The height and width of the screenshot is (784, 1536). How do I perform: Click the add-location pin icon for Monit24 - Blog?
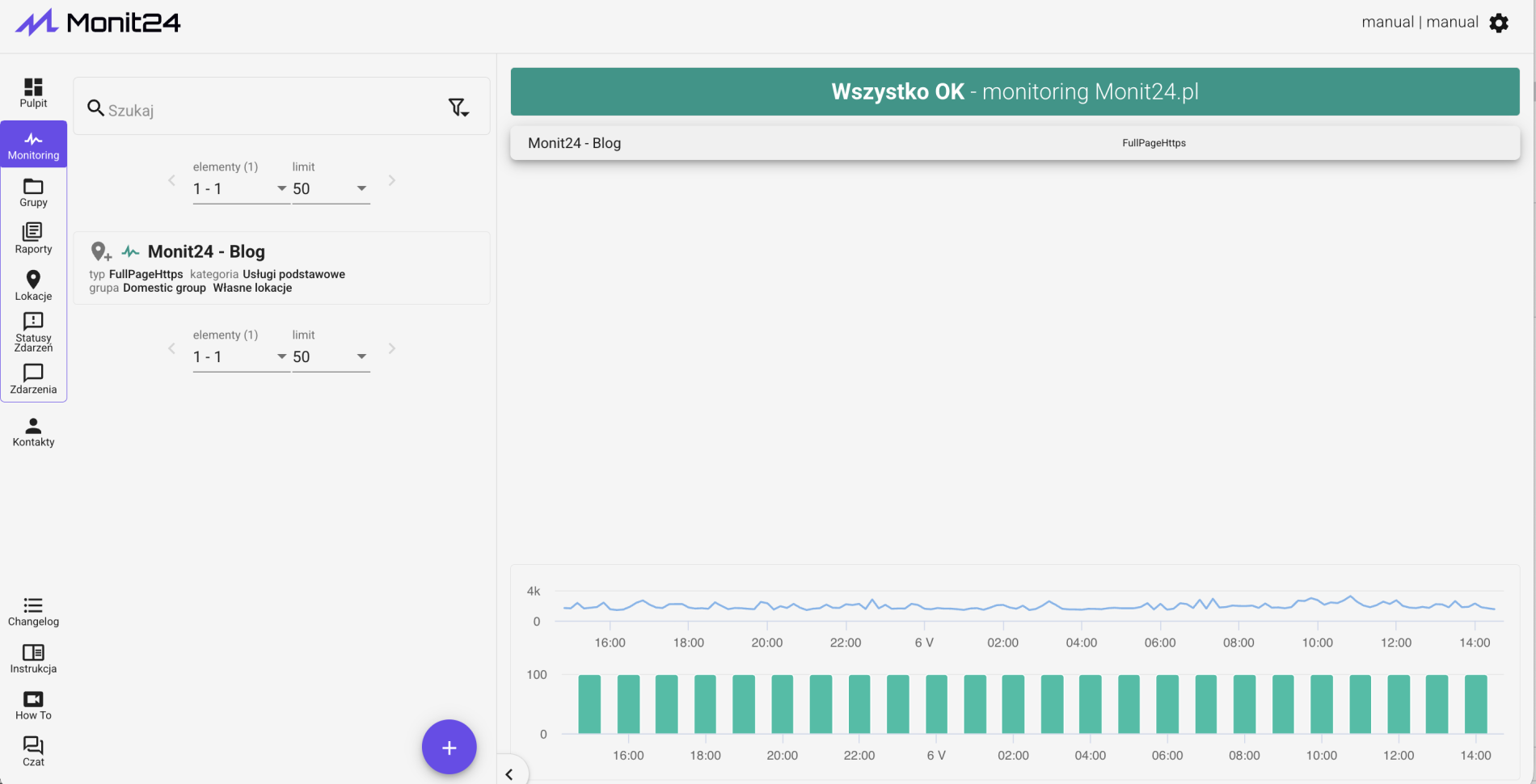click(100, 252)
